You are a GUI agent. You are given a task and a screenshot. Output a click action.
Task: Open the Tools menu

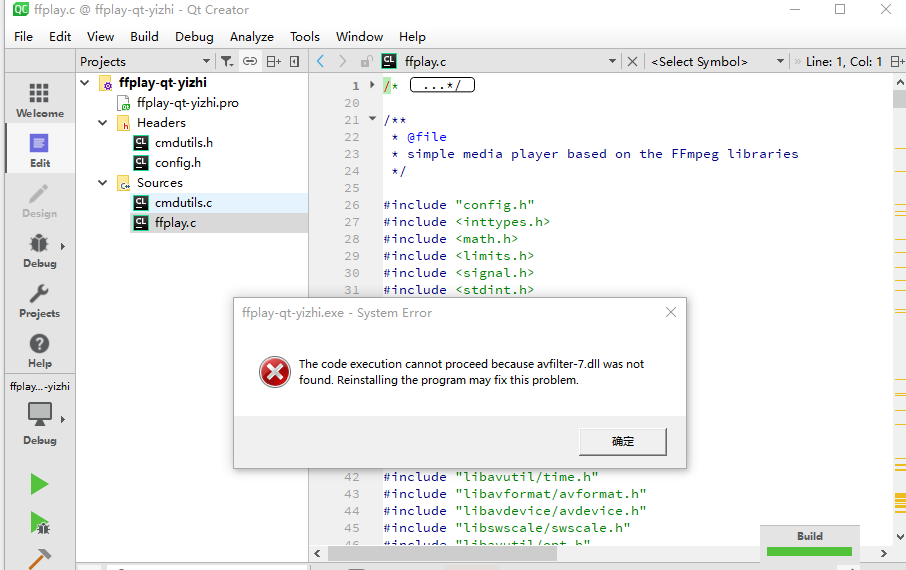coord(305,36)
